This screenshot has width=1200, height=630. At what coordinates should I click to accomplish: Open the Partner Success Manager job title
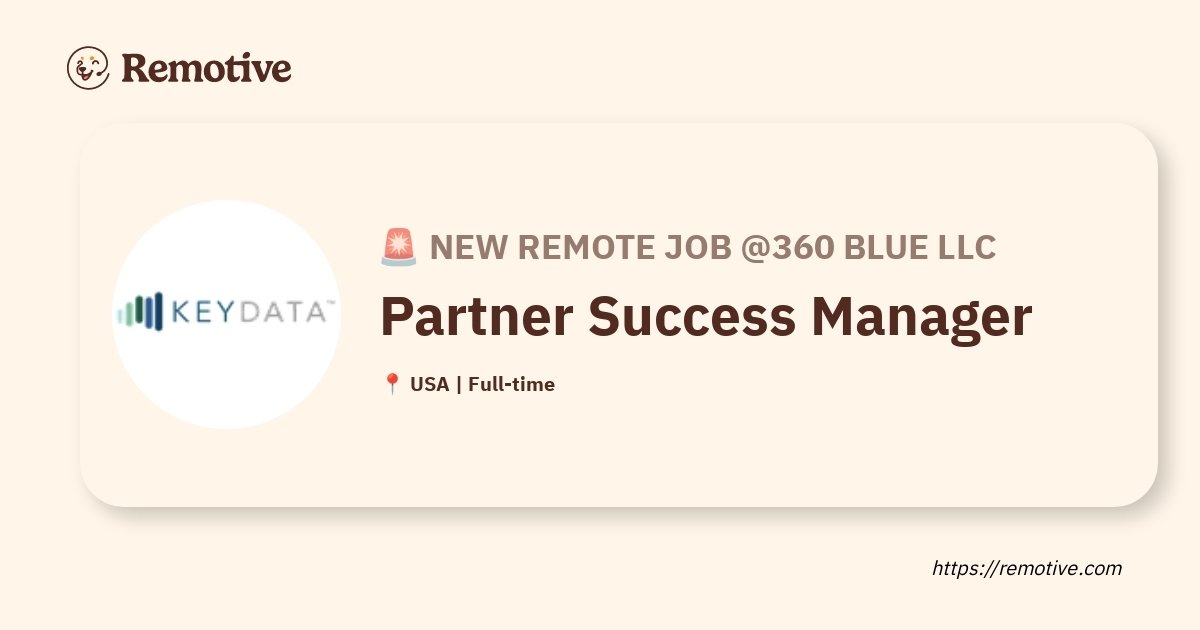tap(706, 316)
